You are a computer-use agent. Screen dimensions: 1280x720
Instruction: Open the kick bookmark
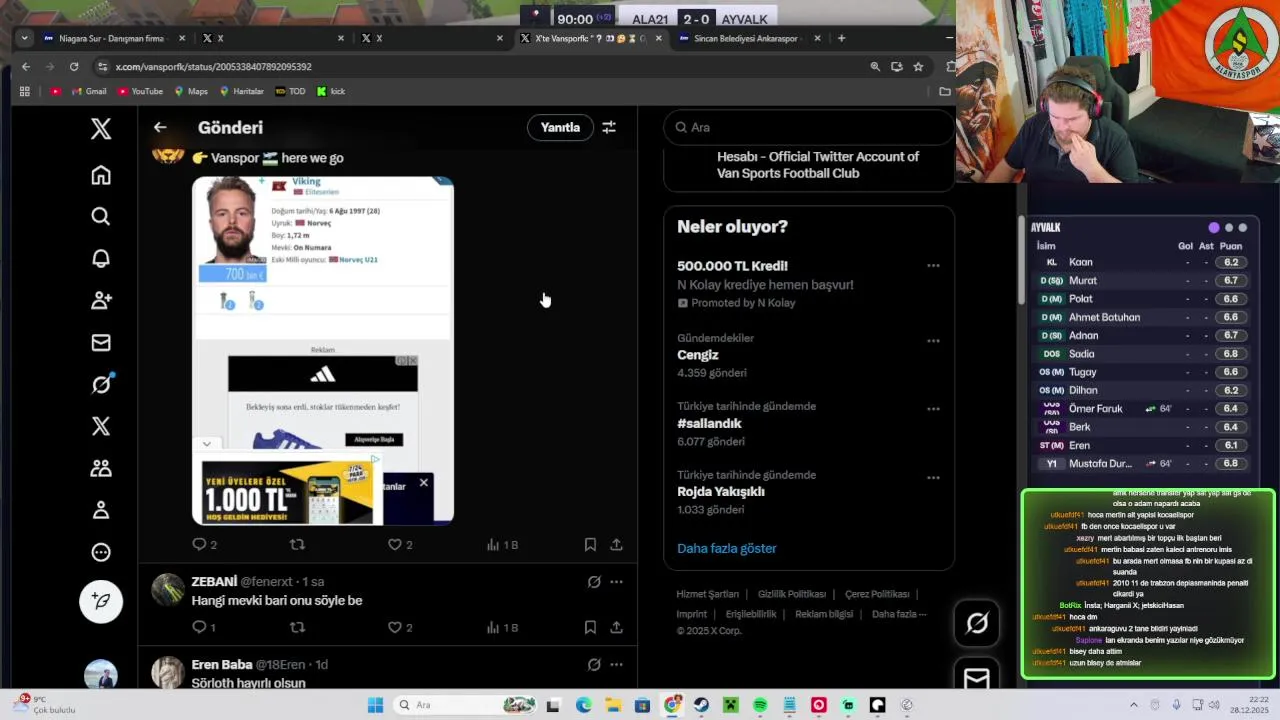tap(331, 91)
